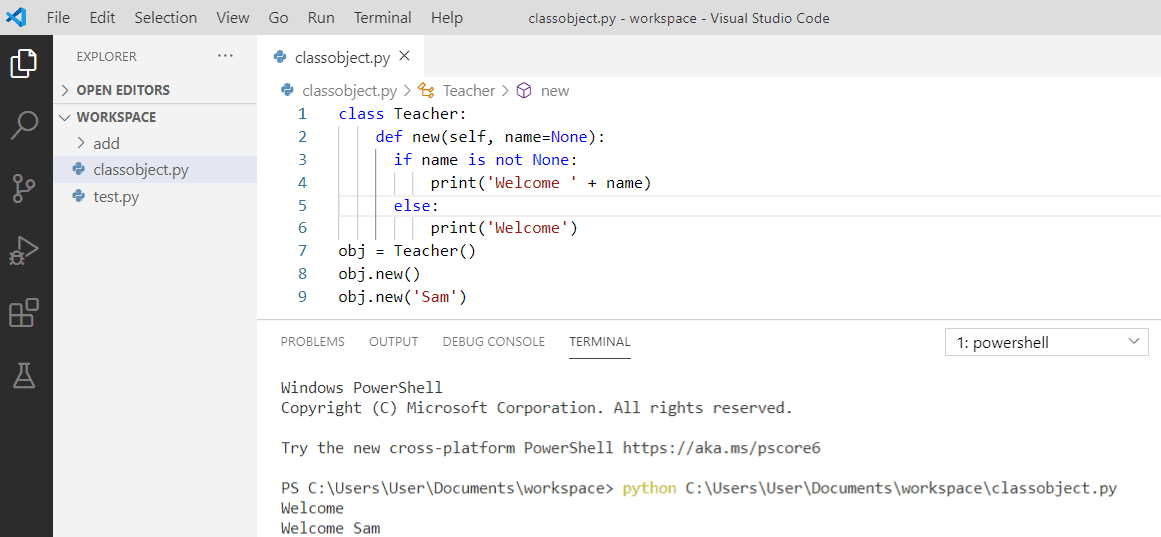Open the Explorer view in activity bar
Viewport: 1161px width, 537px height.
click(24, 63)
